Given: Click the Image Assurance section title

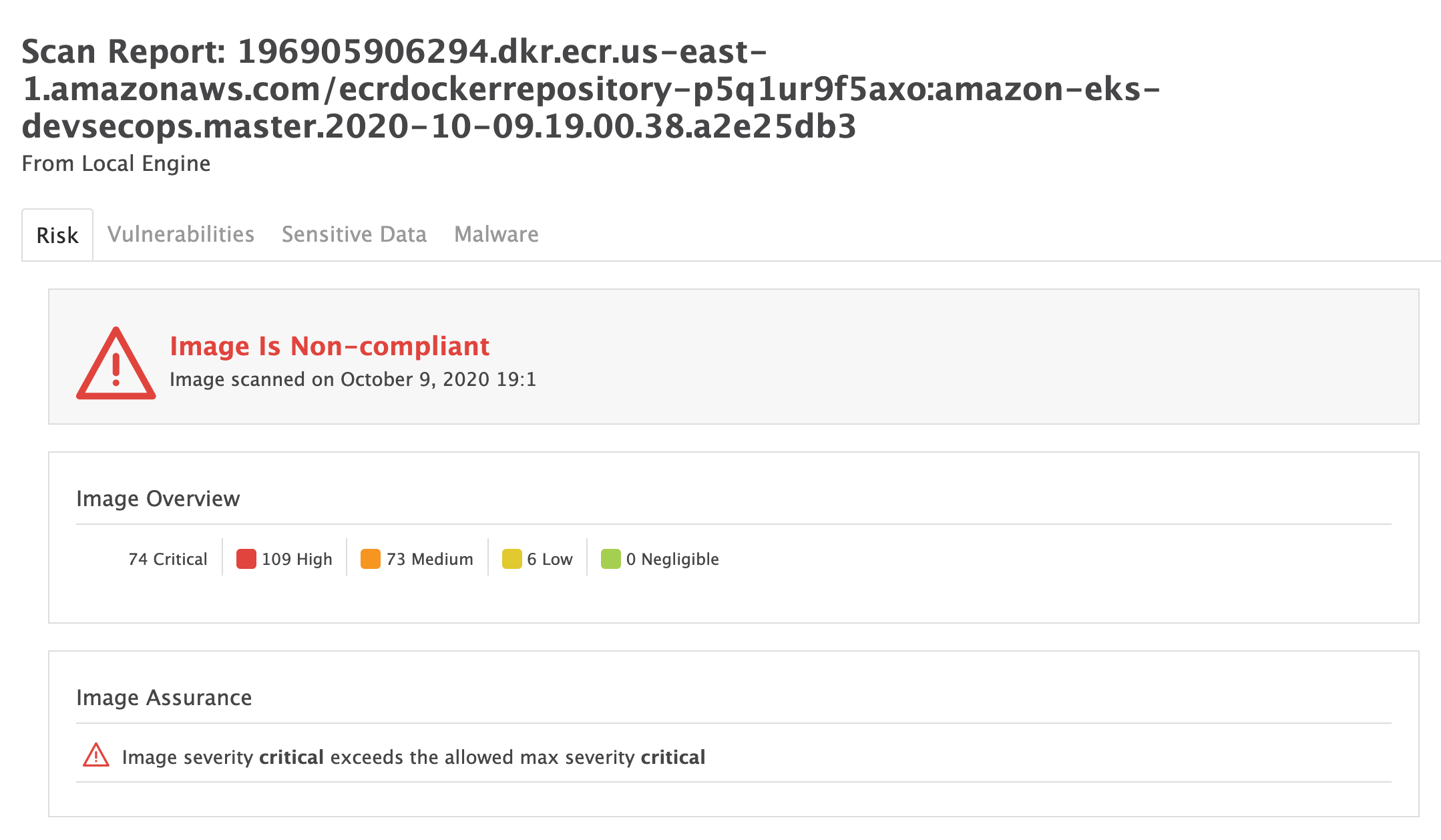Looking at the screenshot, I should [164, 698].
